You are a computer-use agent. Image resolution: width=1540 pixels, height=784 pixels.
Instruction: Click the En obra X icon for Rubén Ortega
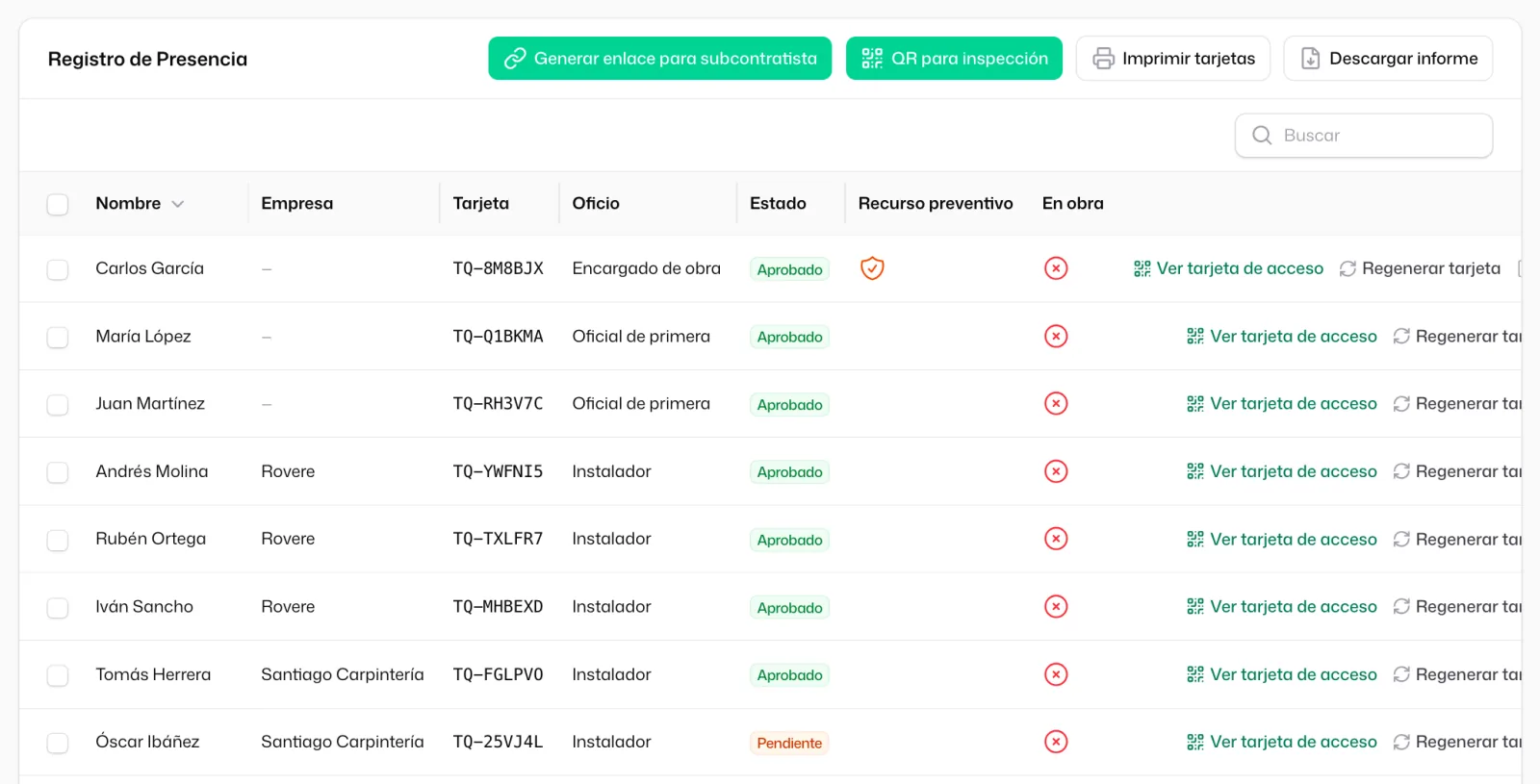pyautogui.click(x=1056, y=539)
